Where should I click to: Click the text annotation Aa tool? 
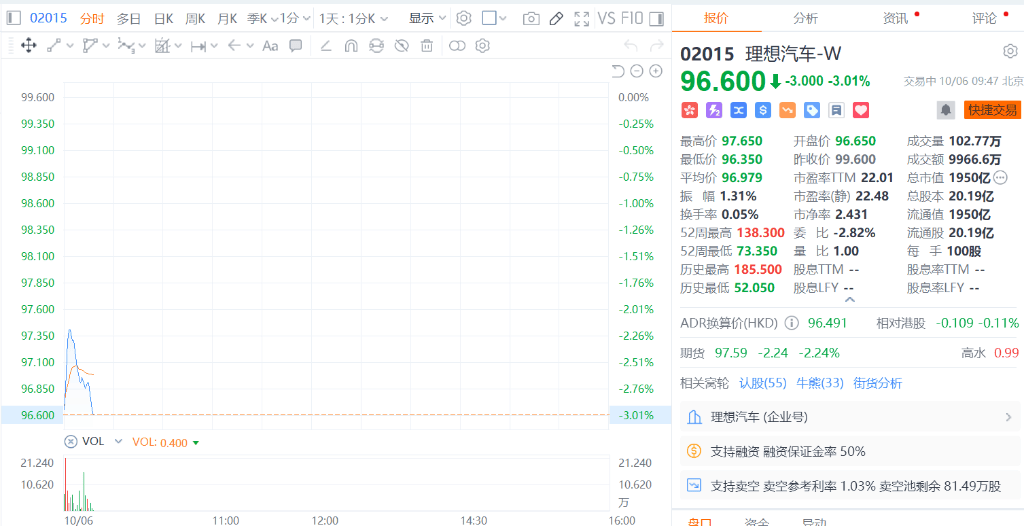270,45
